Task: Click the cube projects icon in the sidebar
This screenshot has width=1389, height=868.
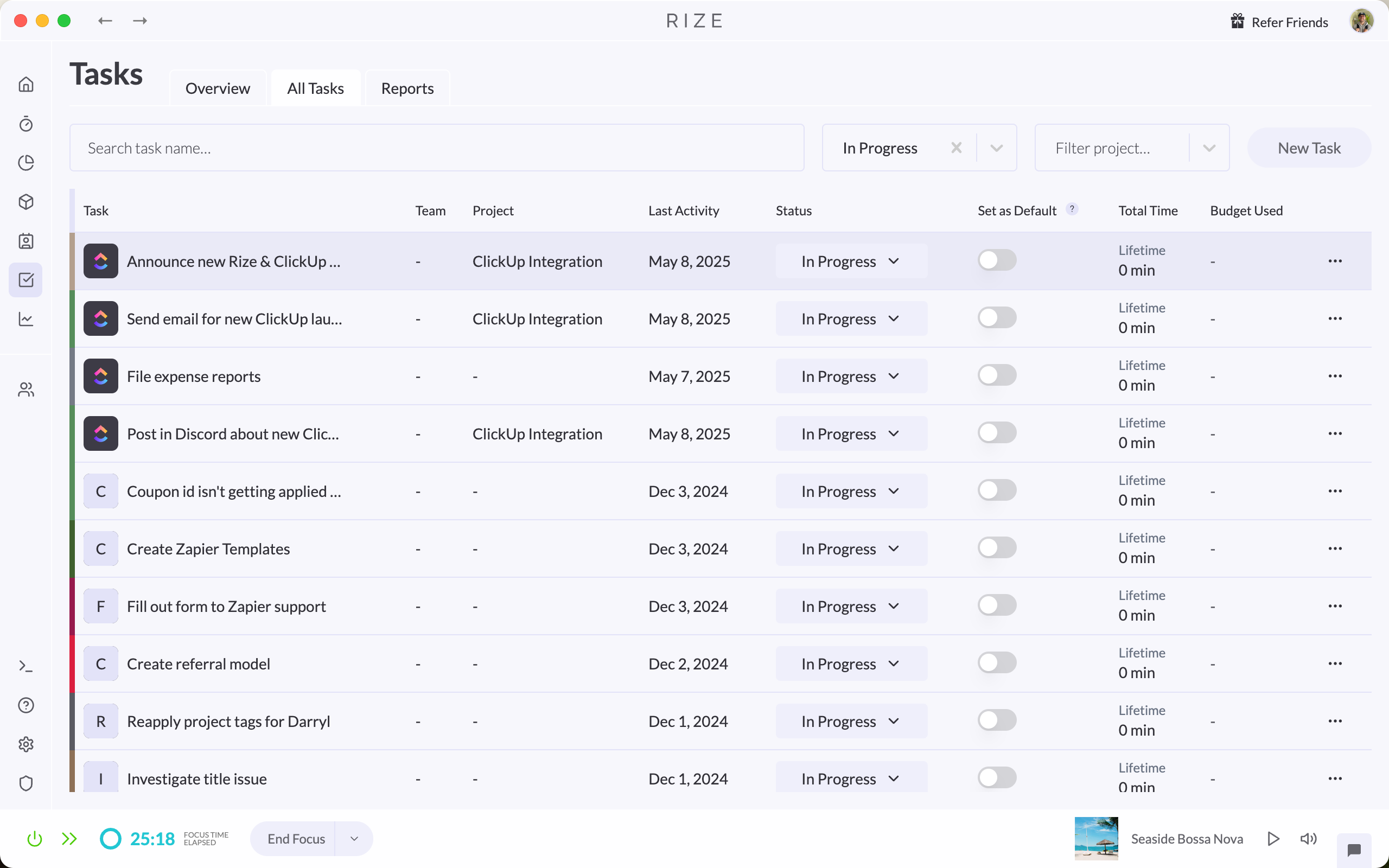Action: [x=26, y=202]
